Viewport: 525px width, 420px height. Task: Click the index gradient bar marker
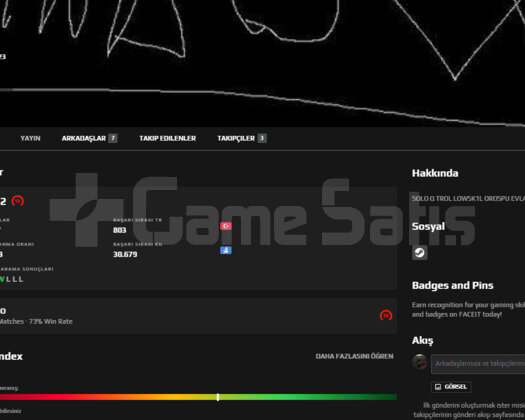click(218, 397)
